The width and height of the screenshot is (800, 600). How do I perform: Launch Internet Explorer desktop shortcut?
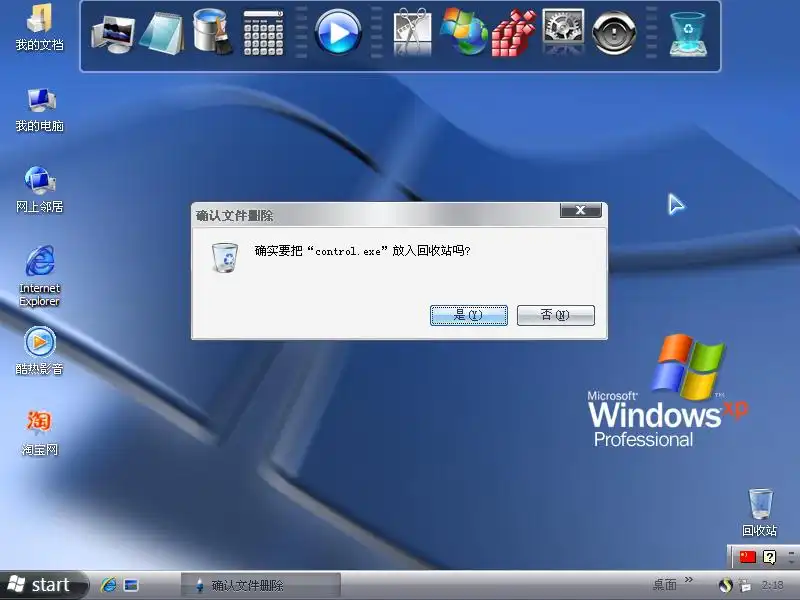(x=39, y=276)
